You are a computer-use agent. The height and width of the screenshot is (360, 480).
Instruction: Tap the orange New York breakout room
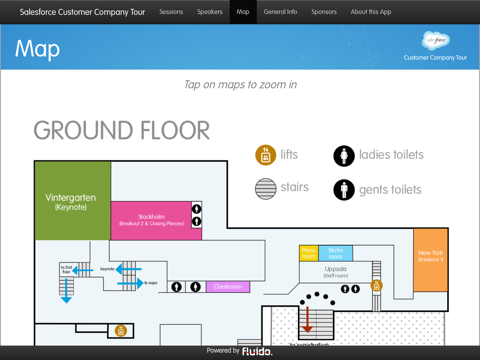point(430,260)
